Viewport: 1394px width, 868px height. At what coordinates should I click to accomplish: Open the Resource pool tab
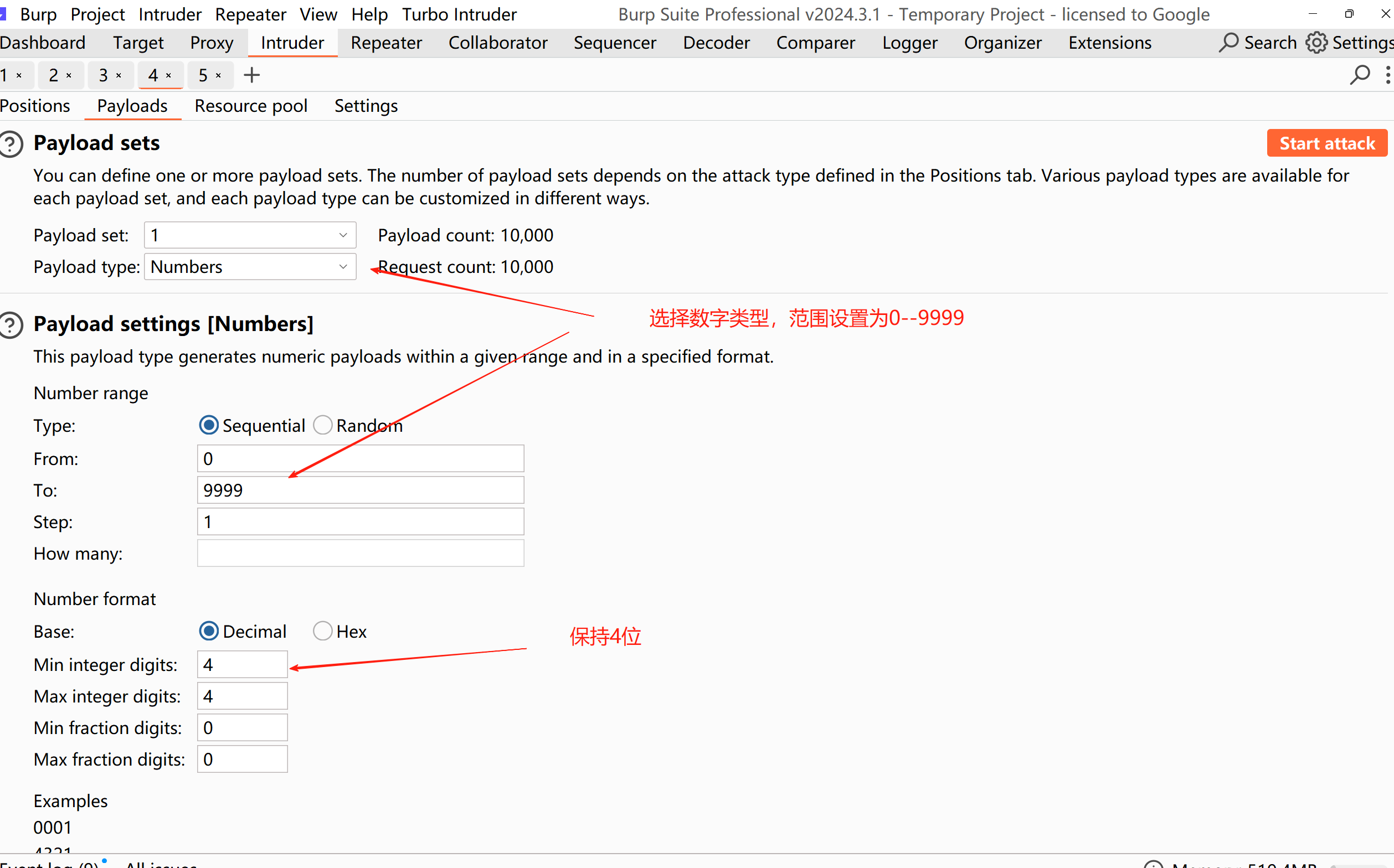click(x=251, y=106)
